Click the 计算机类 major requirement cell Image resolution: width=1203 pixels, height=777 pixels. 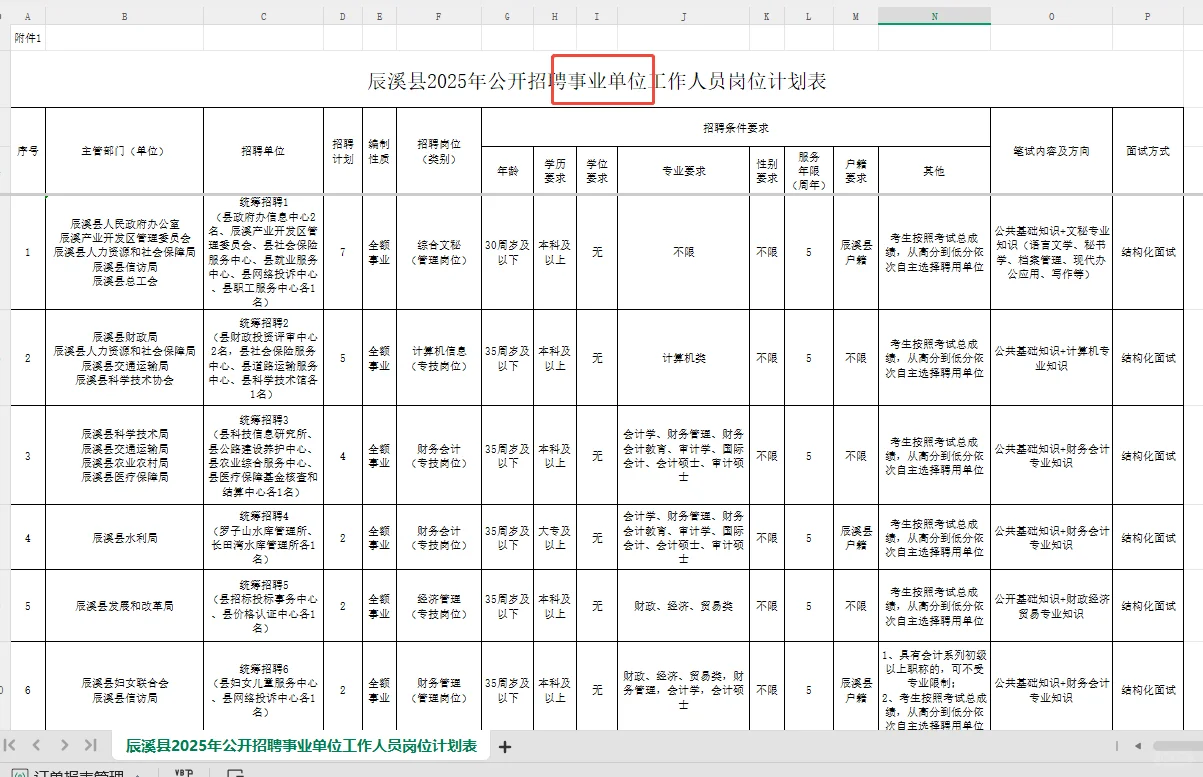(683, 358)
